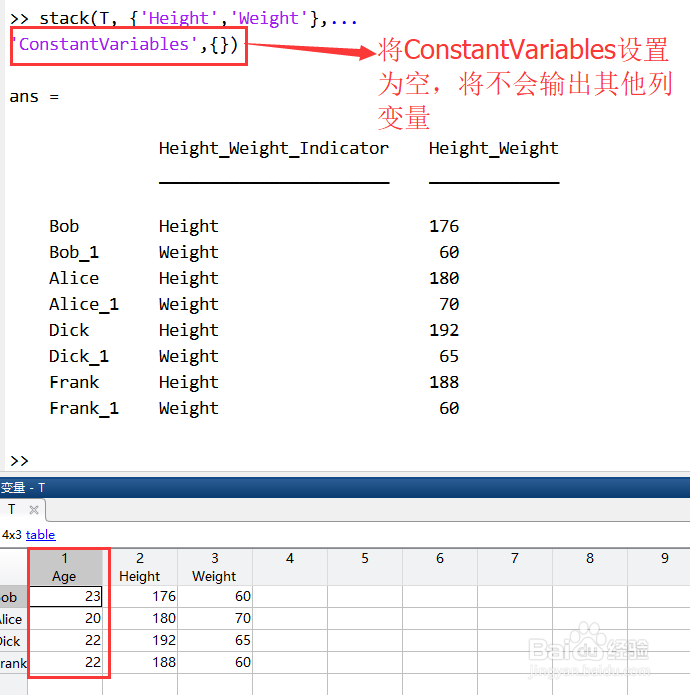Click Height_Weight_Indicator output header
Viewport: 690px width, 695px height.
click(274, 148)
